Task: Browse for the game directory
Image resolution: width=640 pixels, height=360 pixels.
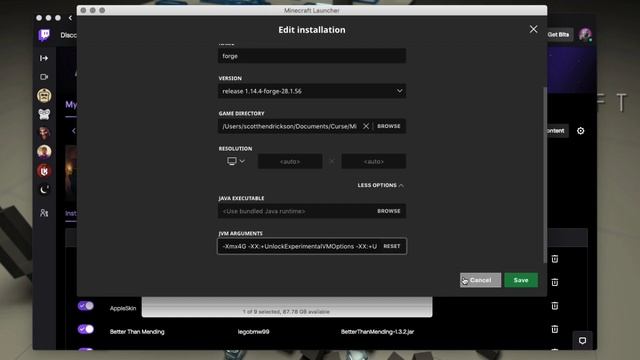Action: pos(389,126)
